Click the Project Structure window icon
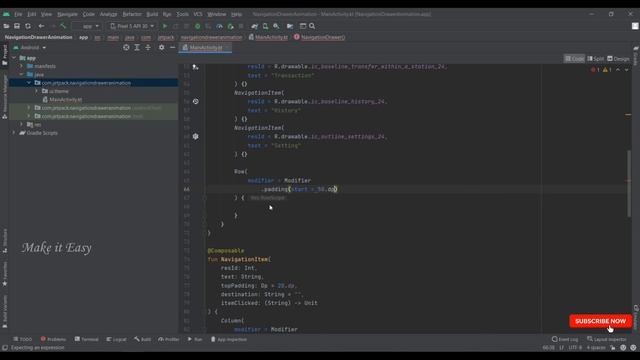 coord(303,26)
